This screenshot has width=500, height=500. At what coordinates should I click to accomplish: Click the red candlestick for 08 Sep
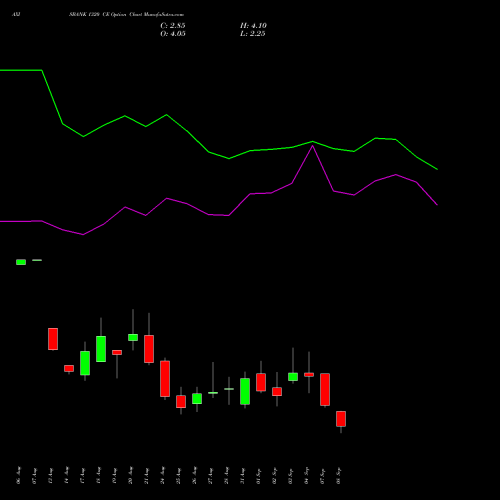click(x=341, y=419)
